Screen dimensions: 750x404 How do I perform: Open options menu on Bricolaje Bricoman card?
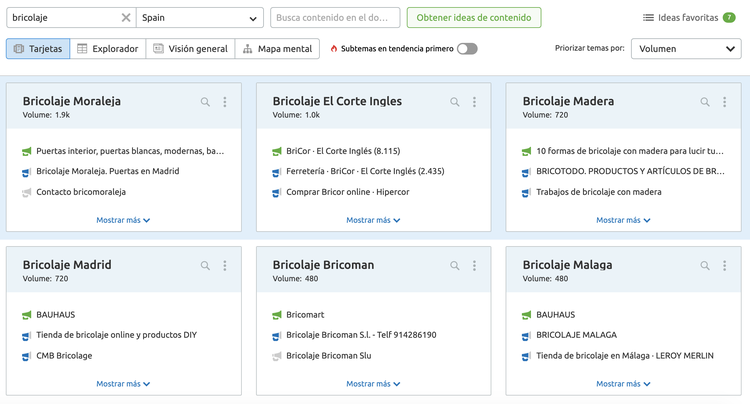[x=474, y=266]
